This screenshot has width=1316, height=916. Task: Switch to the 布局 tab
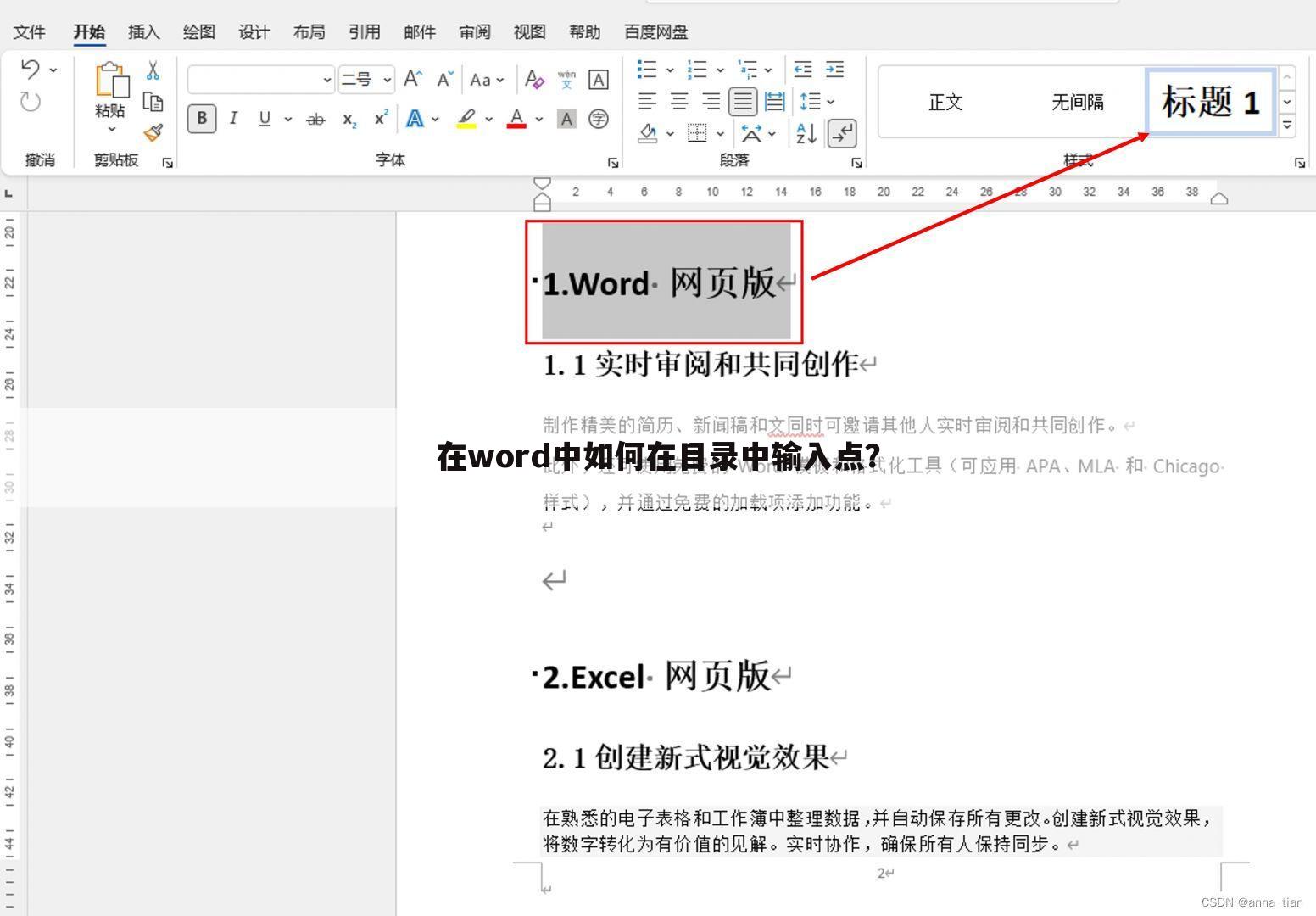pos(309,32)
